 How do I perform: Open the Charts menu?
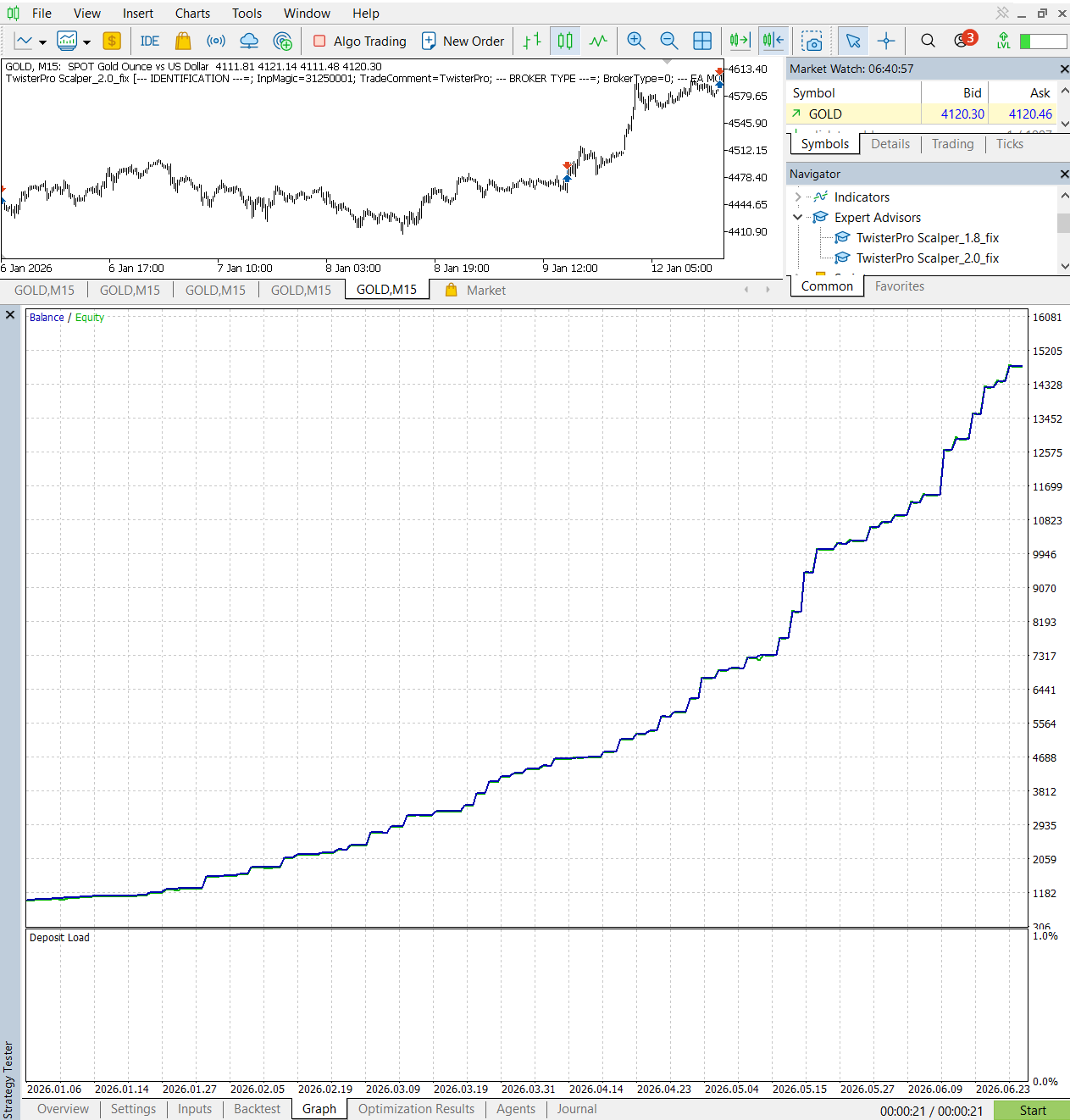pos(192,14)
